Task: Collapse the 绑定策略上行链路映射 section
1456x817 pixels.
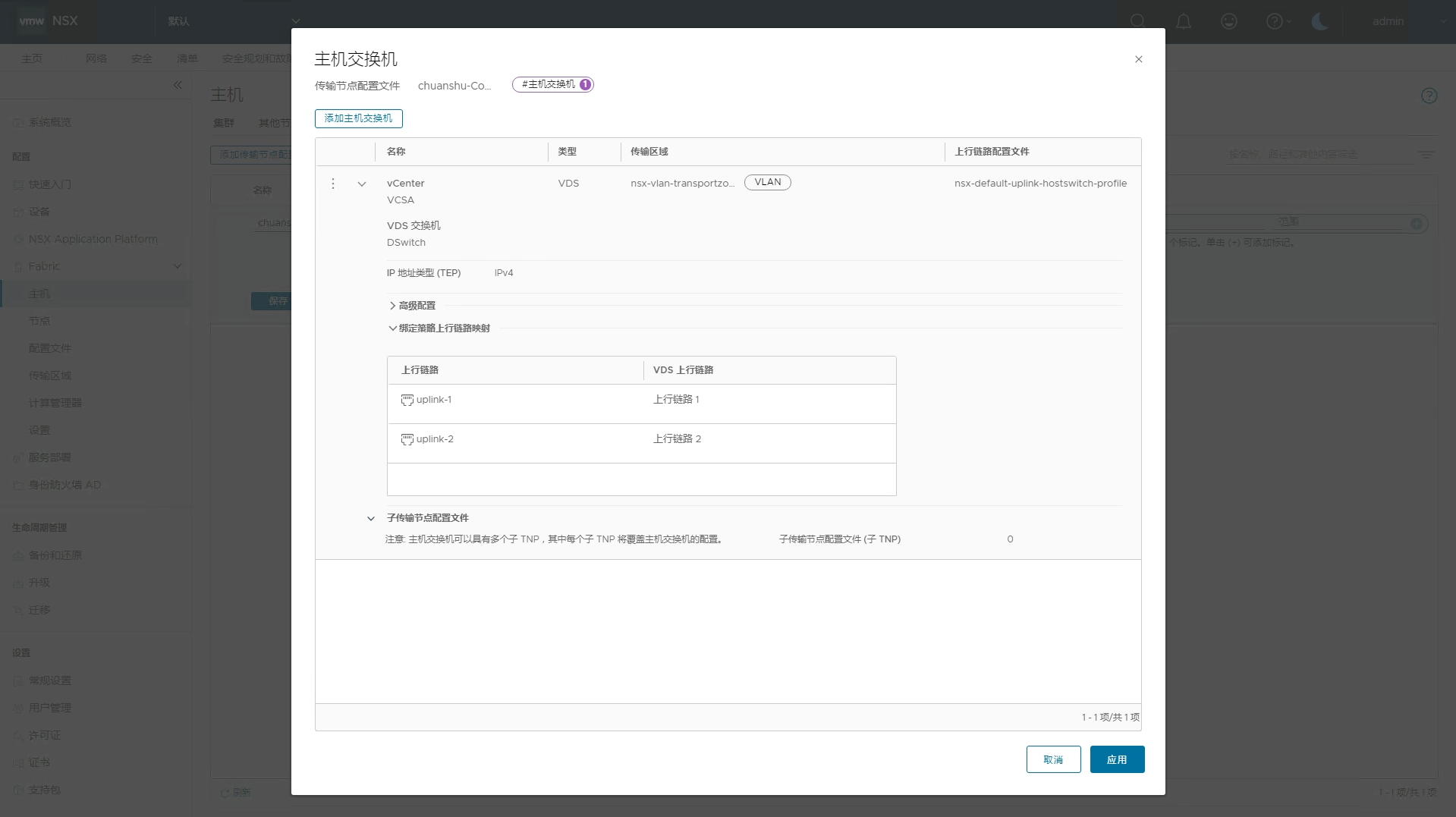Action: 392,328
